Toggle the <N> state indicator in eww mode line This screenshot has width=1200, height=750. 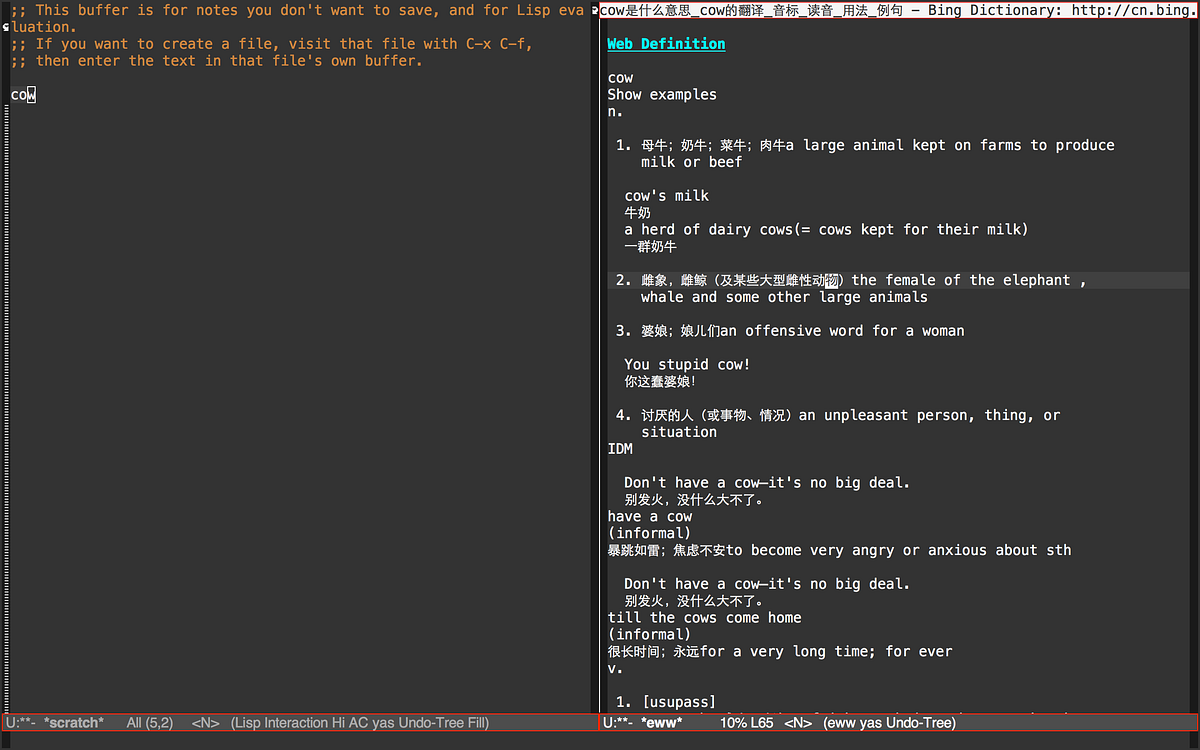[798, 722]
